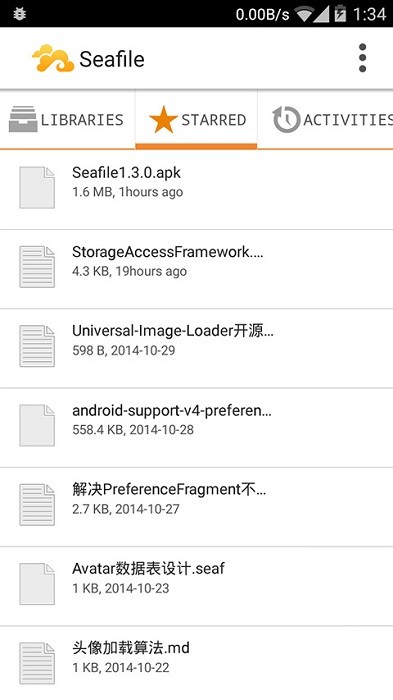Tap the Libraries drawer icon

tap(23, 119)
